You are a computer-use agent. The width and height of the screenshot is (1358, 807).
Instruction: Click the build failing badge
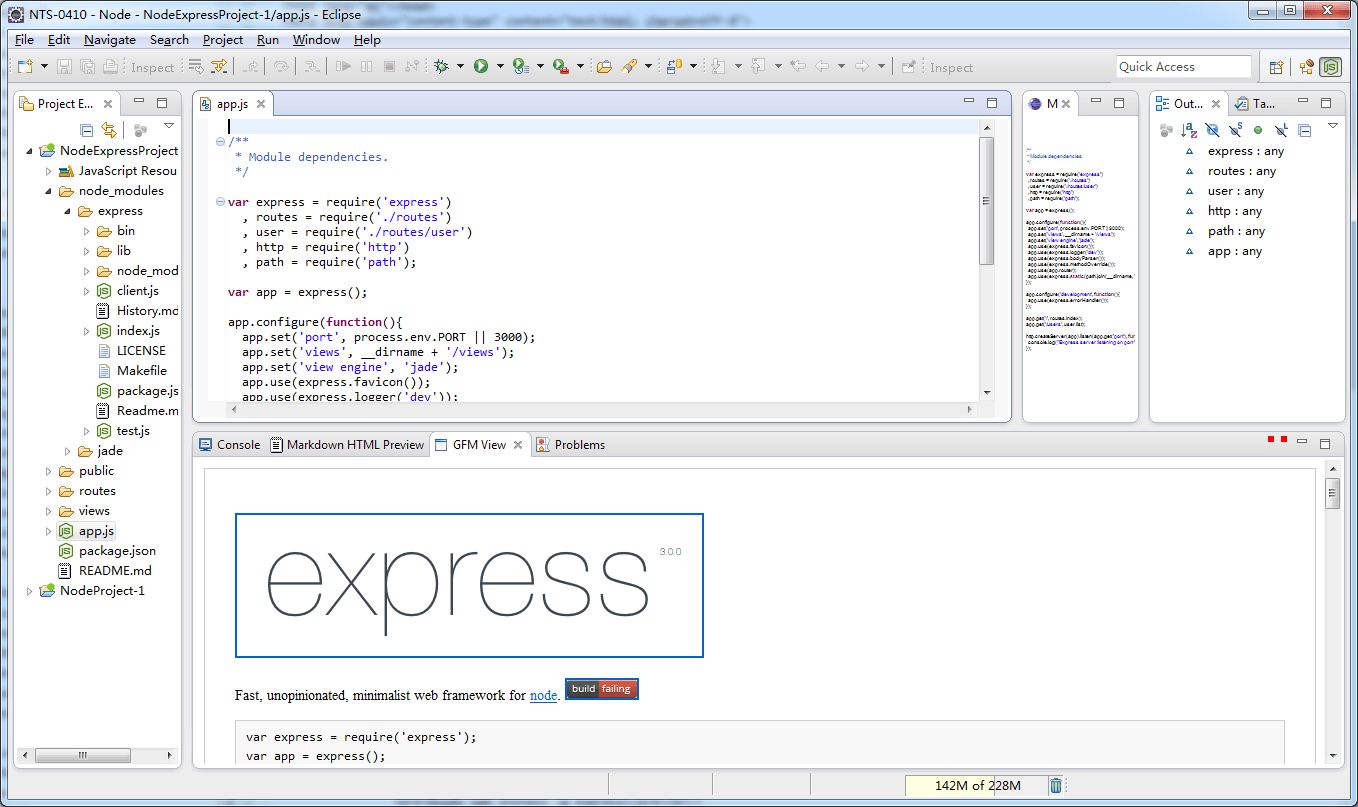[601, 689]
